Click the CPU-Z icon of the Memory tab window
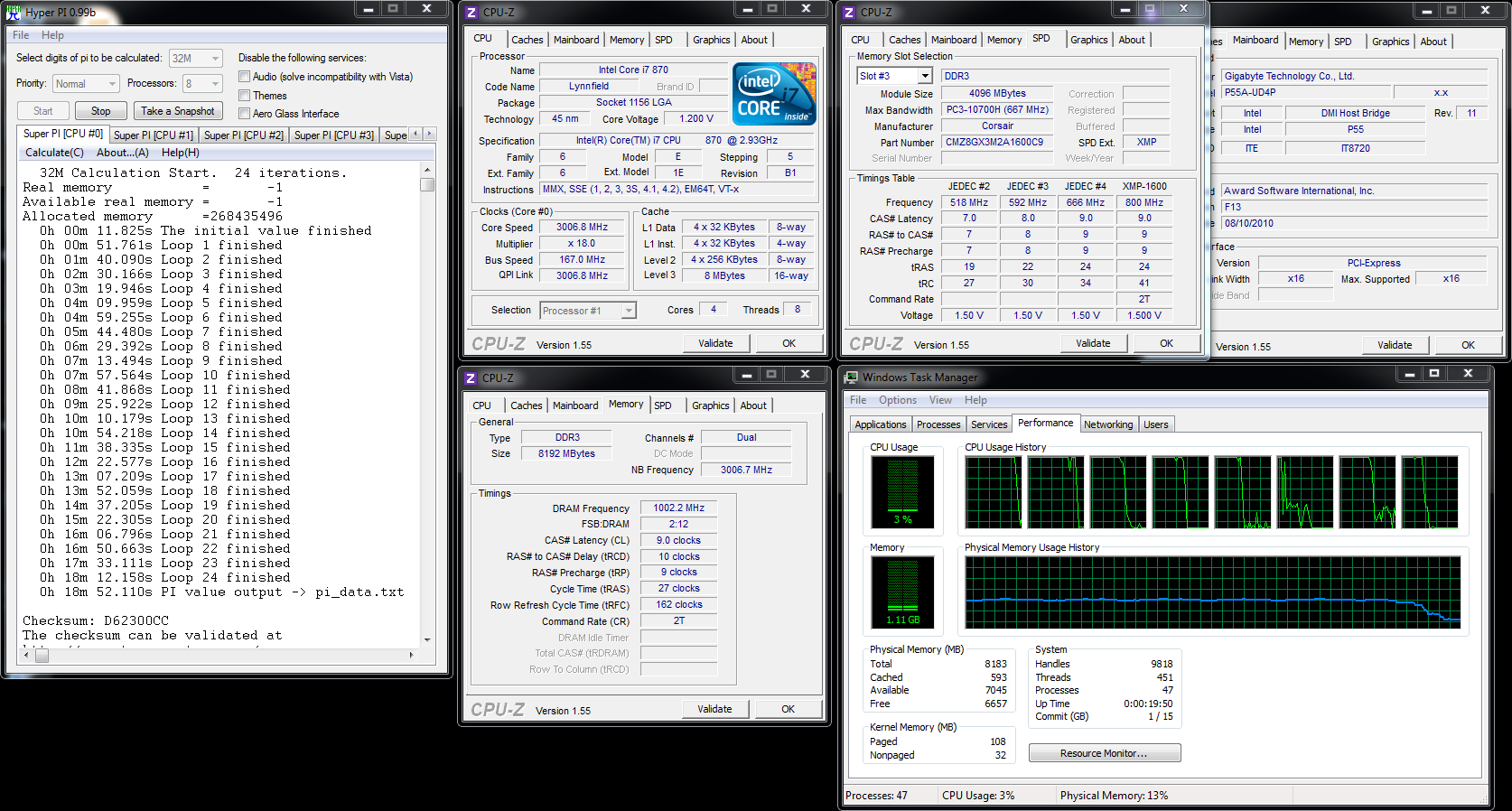 point(471,378)
